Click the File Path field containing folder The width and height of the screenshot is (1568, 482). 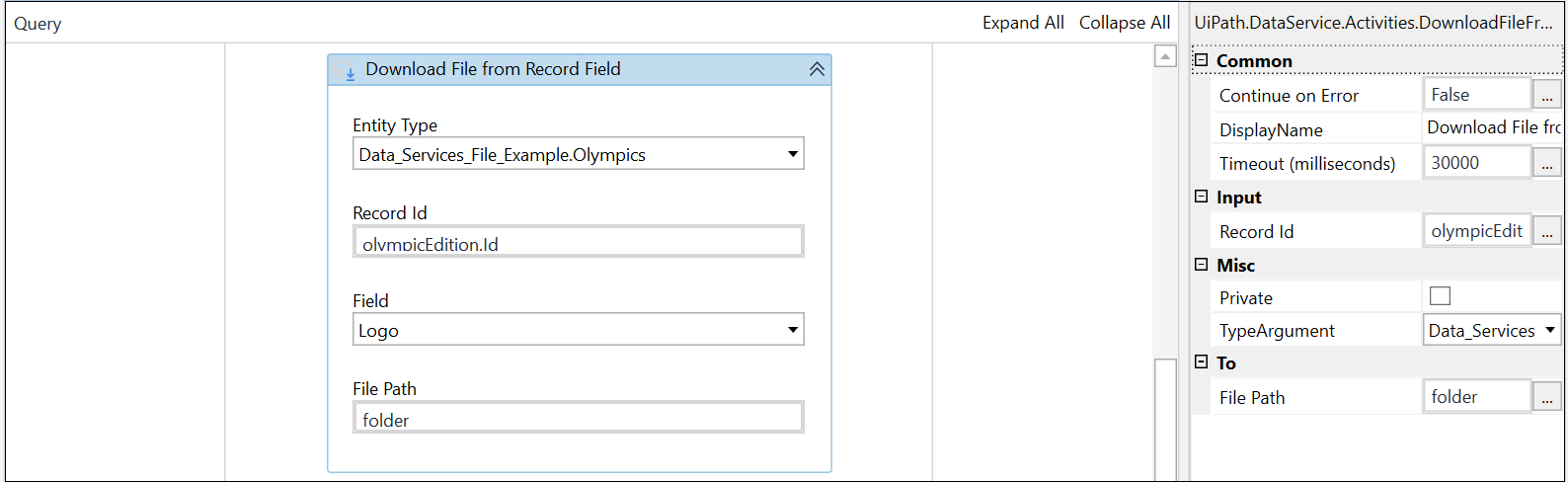[x=579, y=418]
